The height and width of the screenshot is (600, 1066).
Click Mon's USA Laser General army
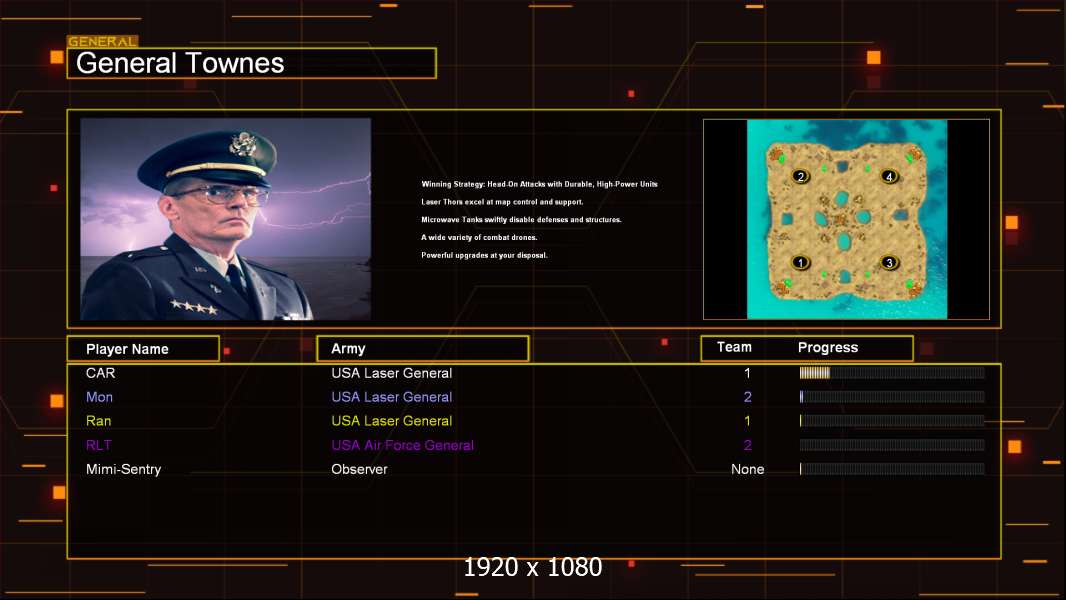(392, 397)
